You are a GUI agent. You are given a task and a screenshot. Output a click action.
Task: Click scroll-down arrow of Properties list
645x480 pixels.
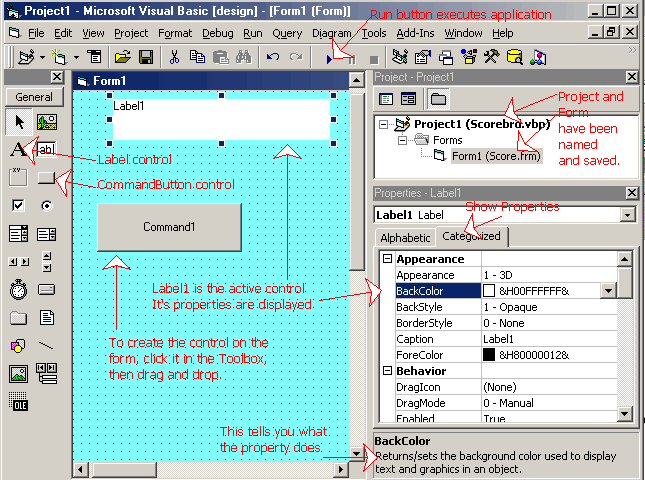pyautogui.click(x=624, y=414)
